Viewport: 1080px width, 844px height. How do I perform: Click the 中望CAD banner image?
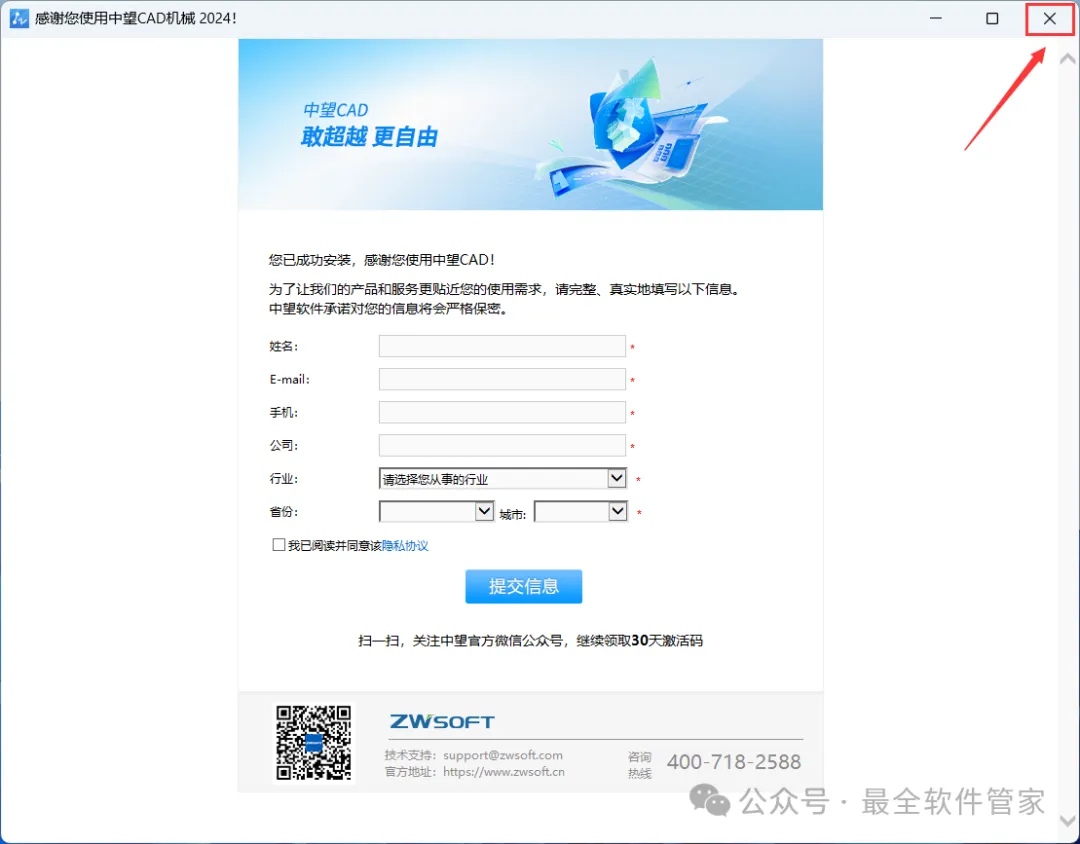(530, 124)
